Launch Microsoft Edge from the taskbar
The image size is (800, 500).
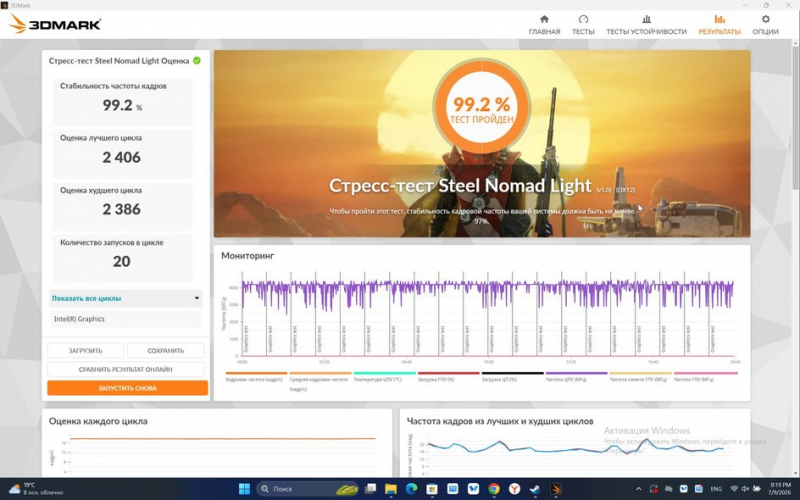[411, 489]
